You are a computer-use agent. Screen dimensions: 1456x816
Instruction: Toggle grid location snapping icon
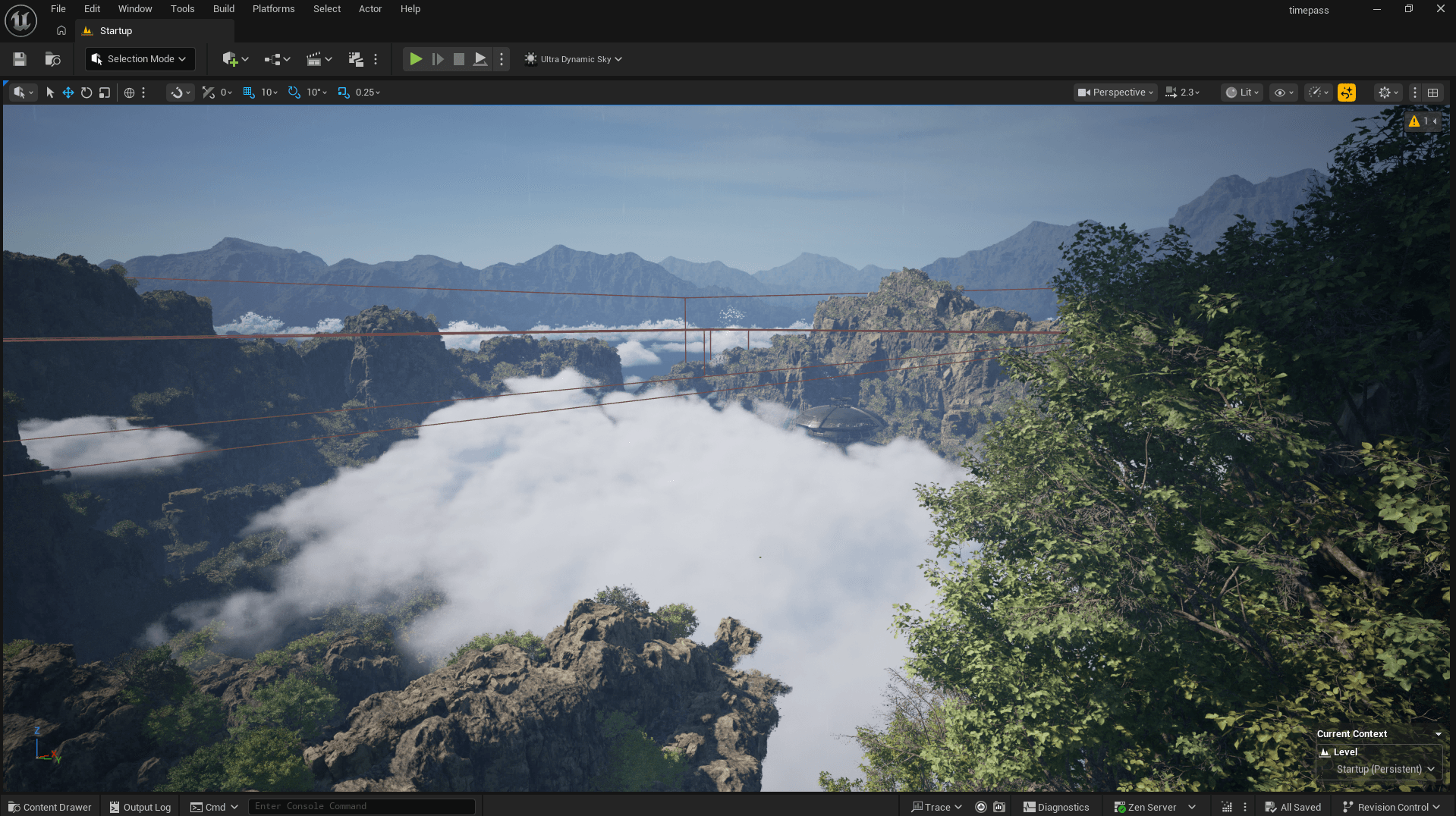click(249, 93)
